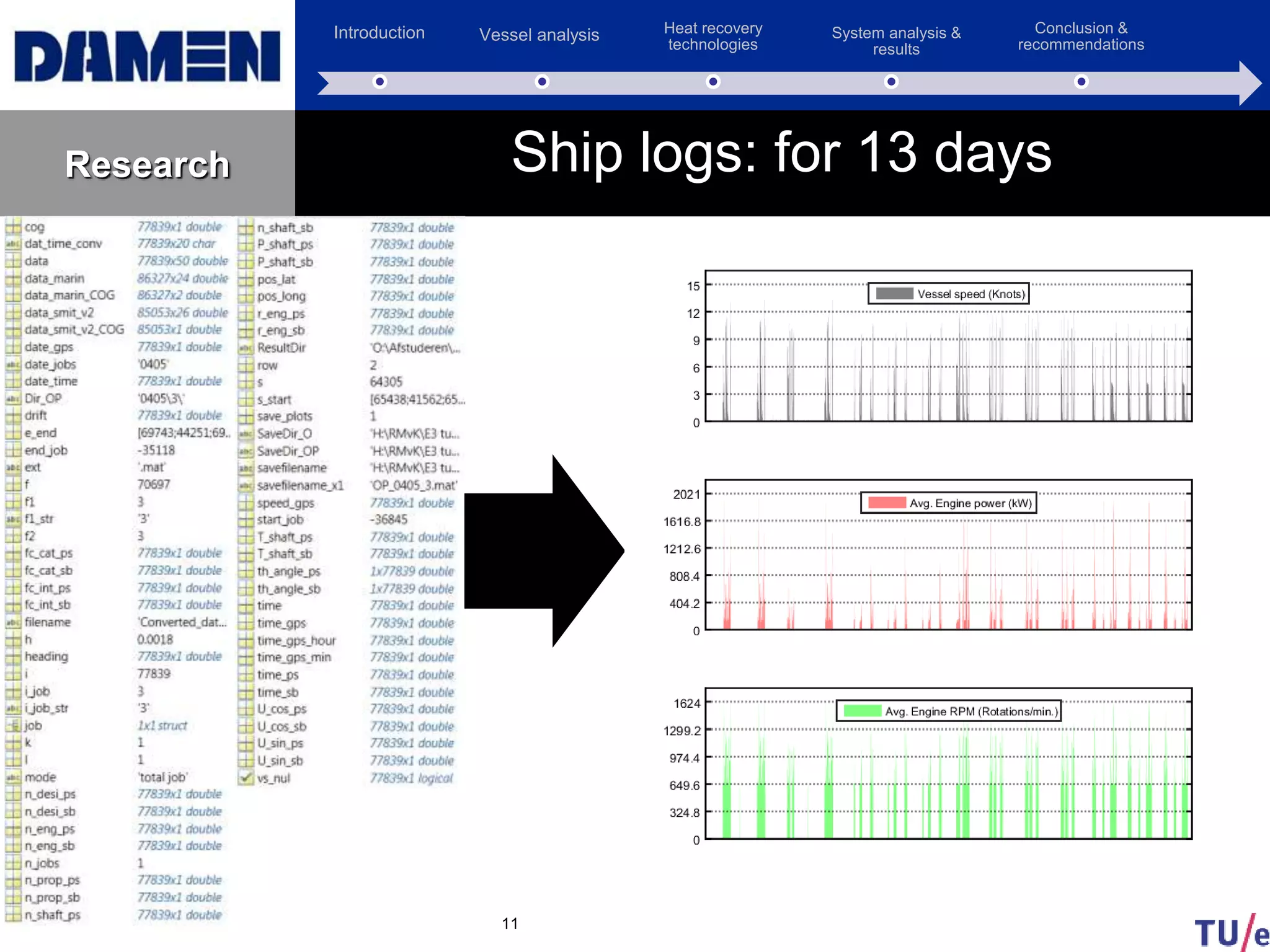Click the matrix icon beside n_eng_ps
Image resolution: width=1270 pixels, height=952 pixels.
pos(13,829)
